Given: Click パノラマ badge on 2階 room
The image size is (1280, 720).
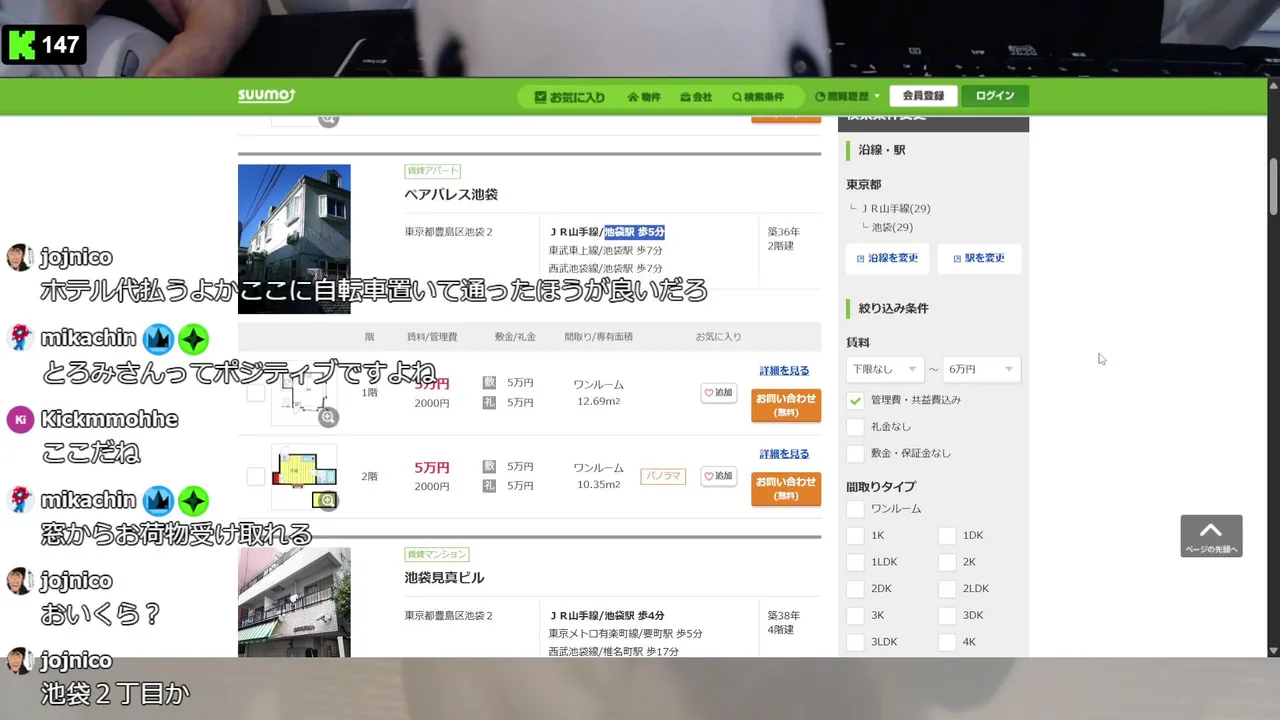Looking at the screenshot, I should [663, 476].
